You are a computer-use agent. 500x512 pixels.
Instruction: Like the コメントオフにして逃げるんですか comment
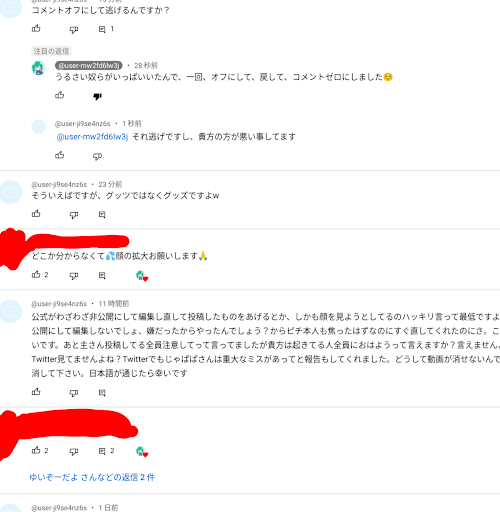pyautogui.click(x=36, y=29)
